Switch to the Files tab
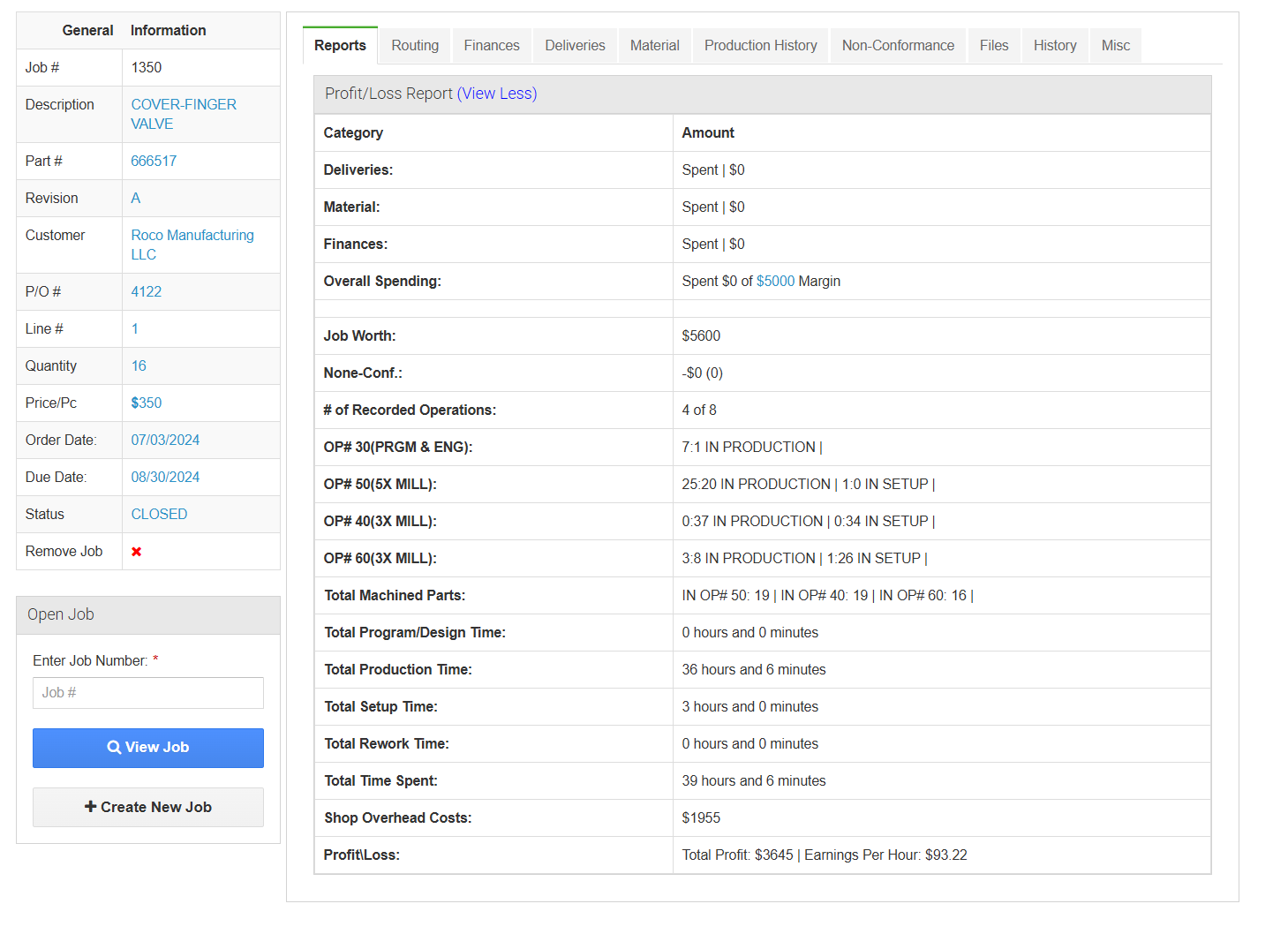This screenshot has width=1288, height=949. [x=994, y=45]
